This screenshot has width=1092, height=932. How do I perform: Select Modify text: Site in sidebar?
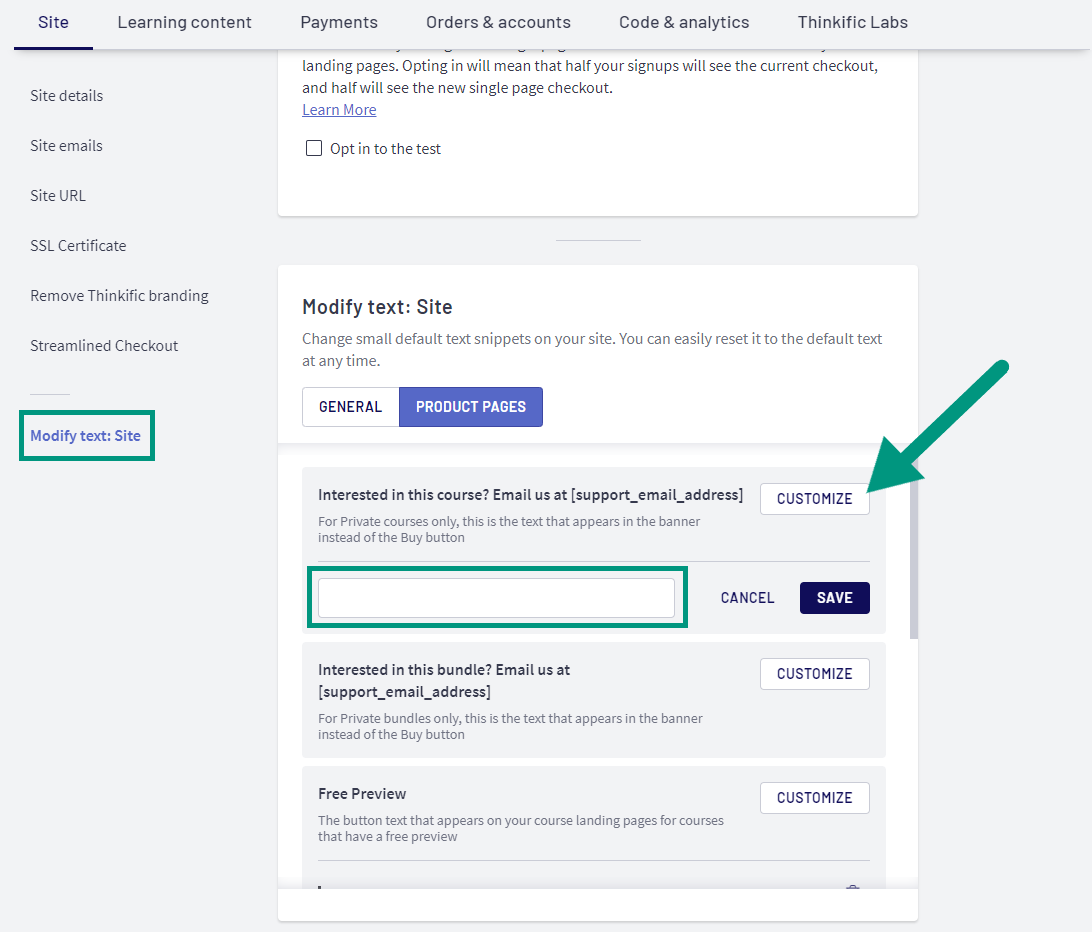pyautogui.click(x=86, y=435)
